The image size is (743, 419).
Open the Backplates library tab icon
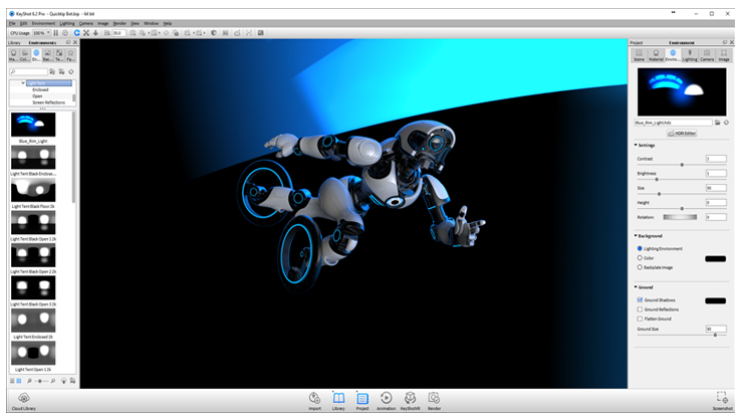[47, 55]
